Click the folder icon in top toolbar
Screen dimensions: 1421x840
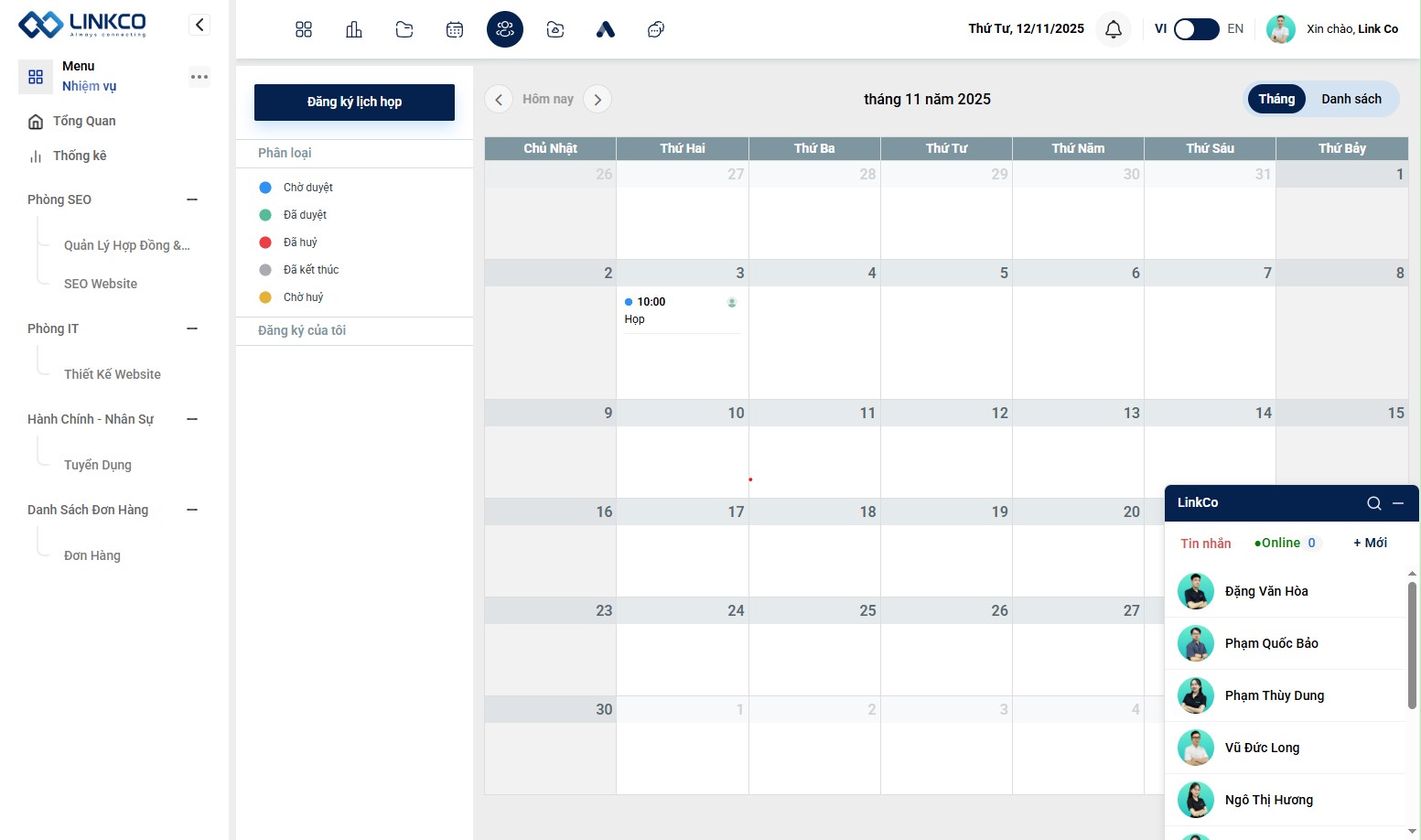click(x=404, y=29)
